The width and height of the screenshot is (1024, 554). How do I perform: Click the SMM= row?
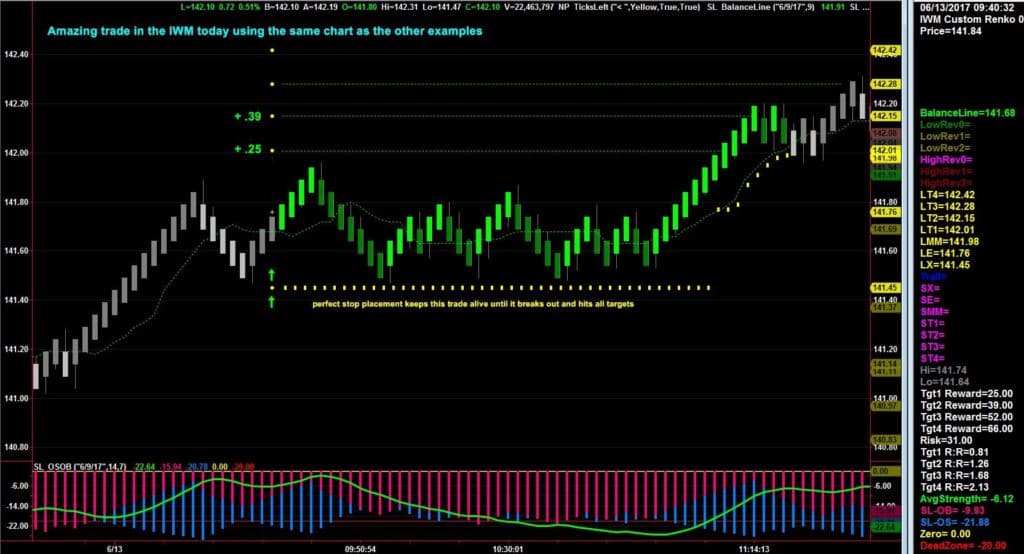(935, 312)
